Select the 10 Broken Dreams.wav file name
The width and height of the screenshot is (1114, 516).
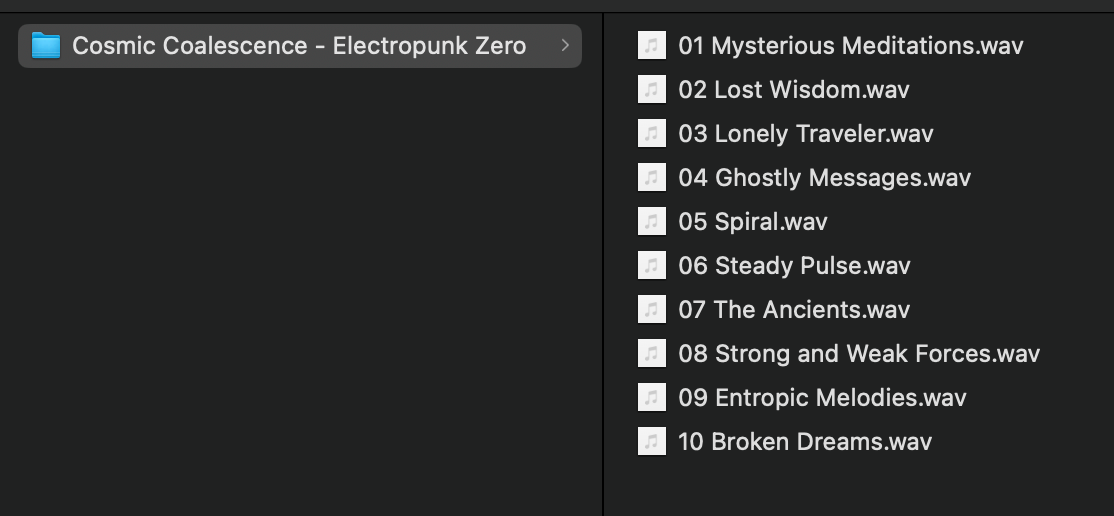click(805, 442)
